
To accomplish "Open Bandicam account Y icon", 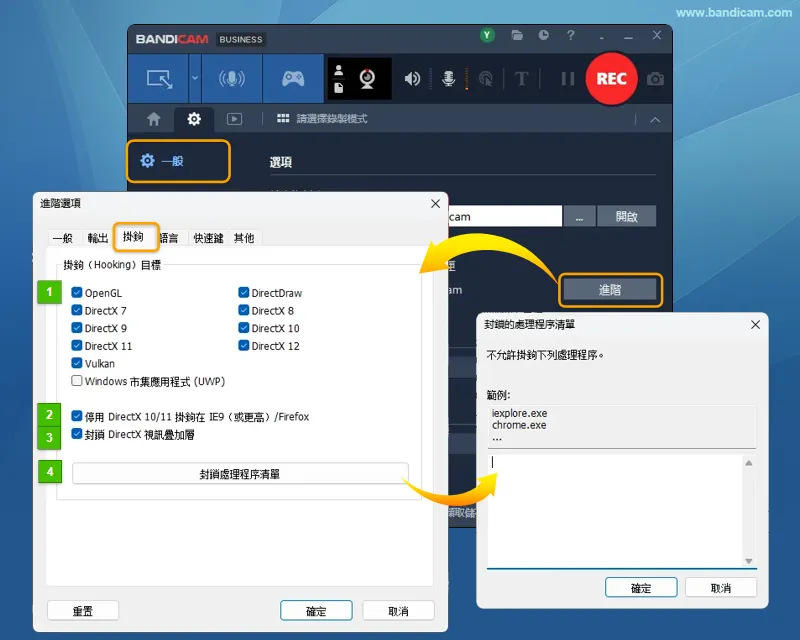I will tap(487, 35).
